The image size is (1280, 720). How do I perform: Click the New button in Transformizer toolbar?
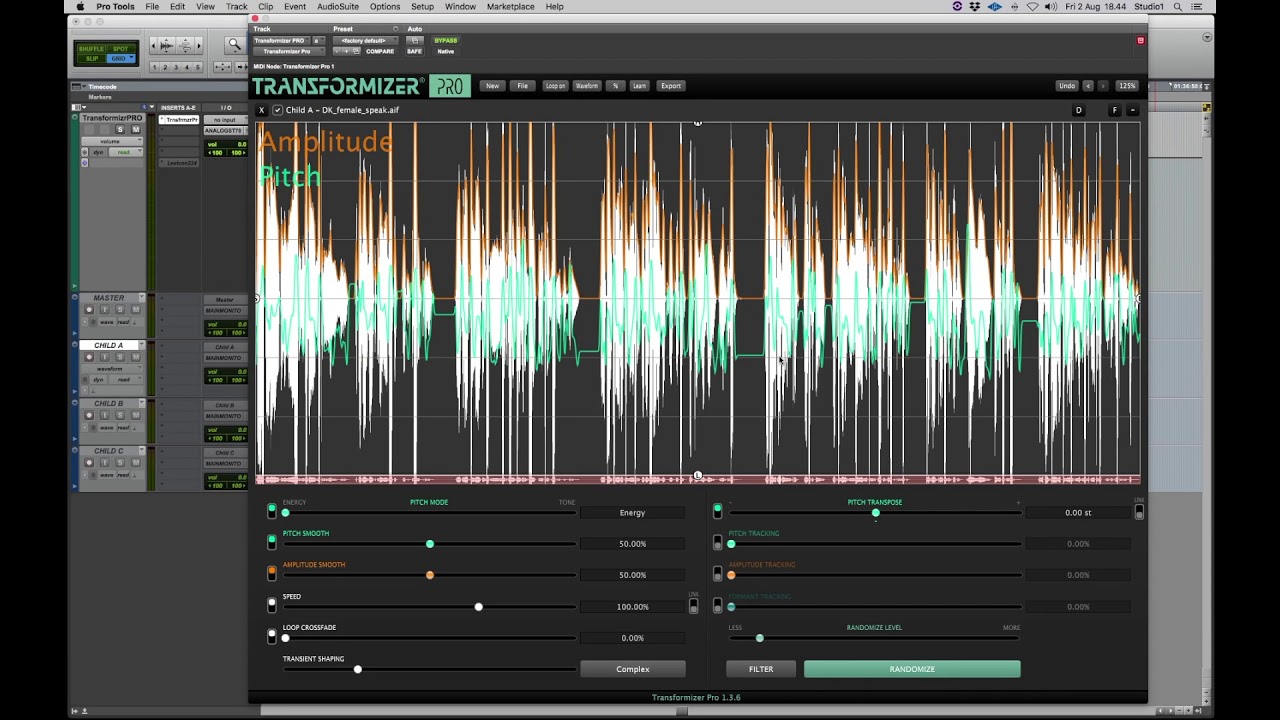[492, 86]
